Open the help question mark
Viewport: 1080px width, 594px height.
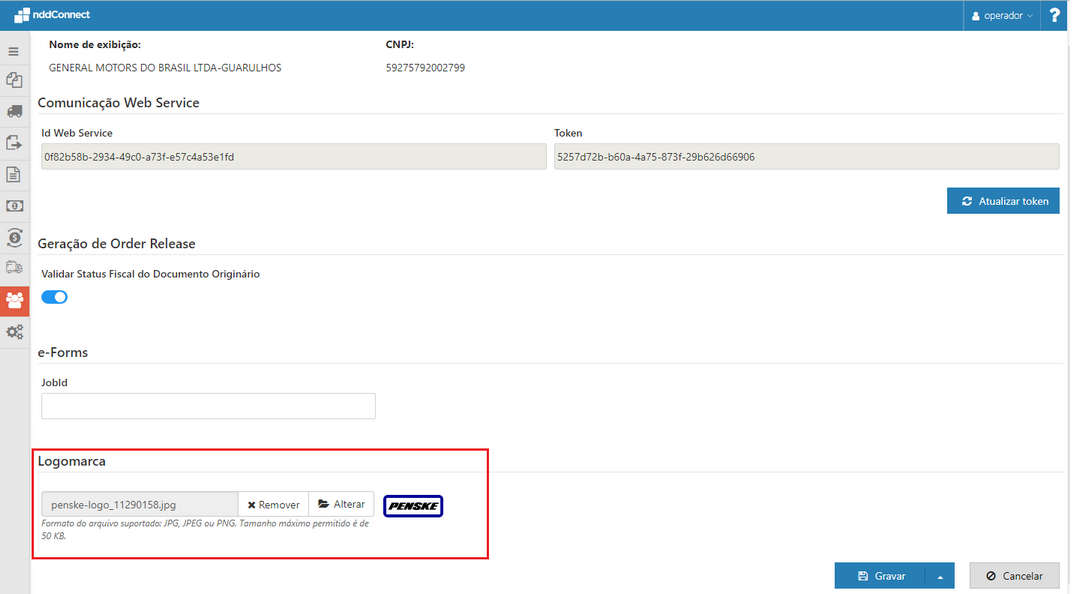click(x=1054, y=16)
